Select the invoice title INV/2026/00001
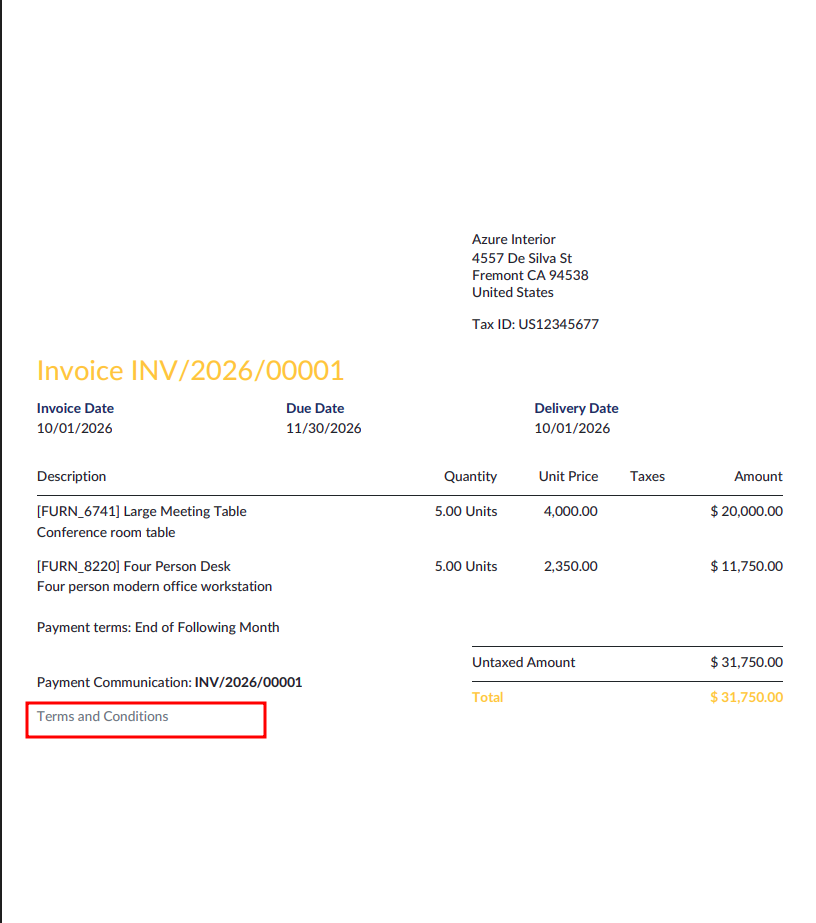The image size is (816, 923). [190, 371]
